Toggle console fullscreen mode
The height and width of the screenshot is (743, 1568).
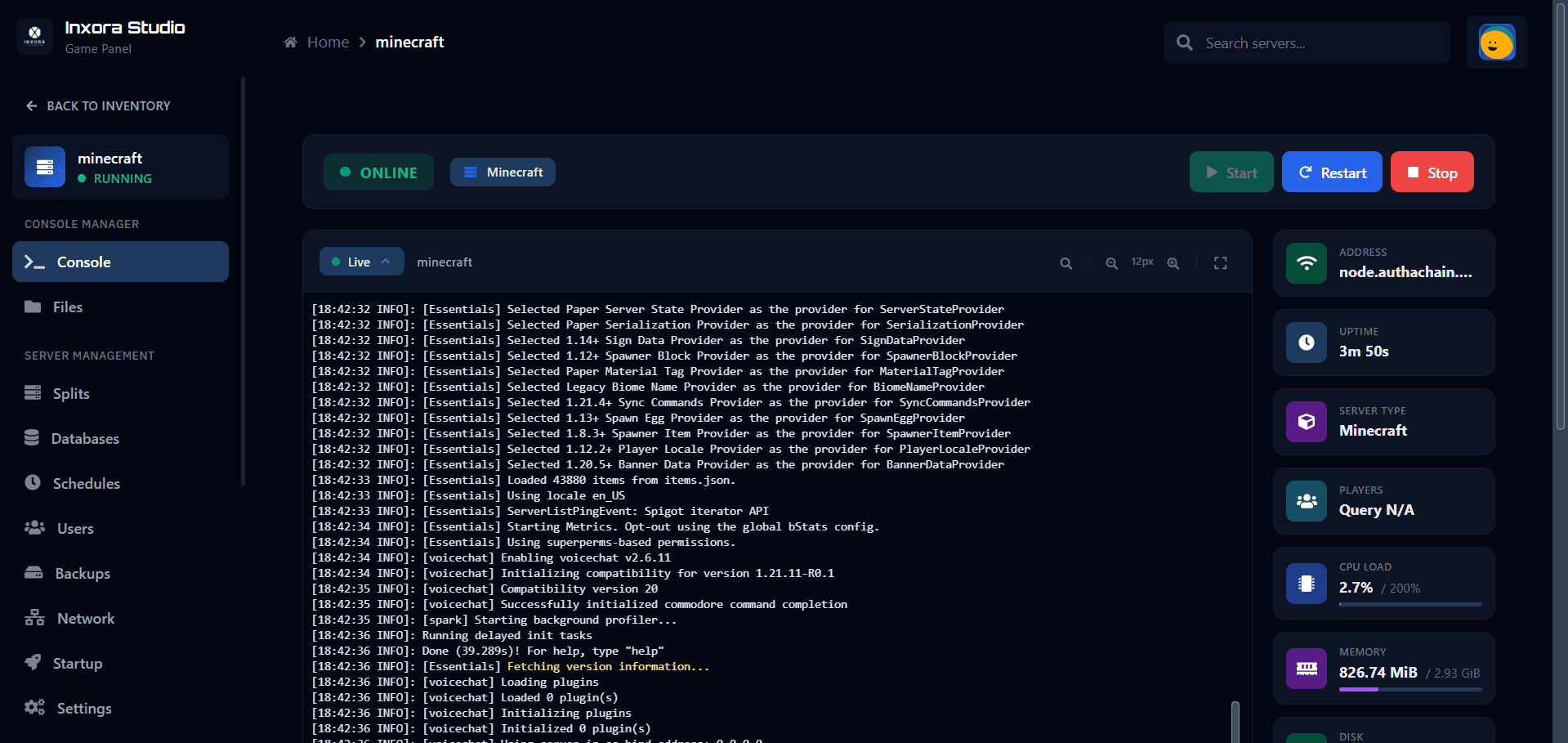[x=1220, y=263]
